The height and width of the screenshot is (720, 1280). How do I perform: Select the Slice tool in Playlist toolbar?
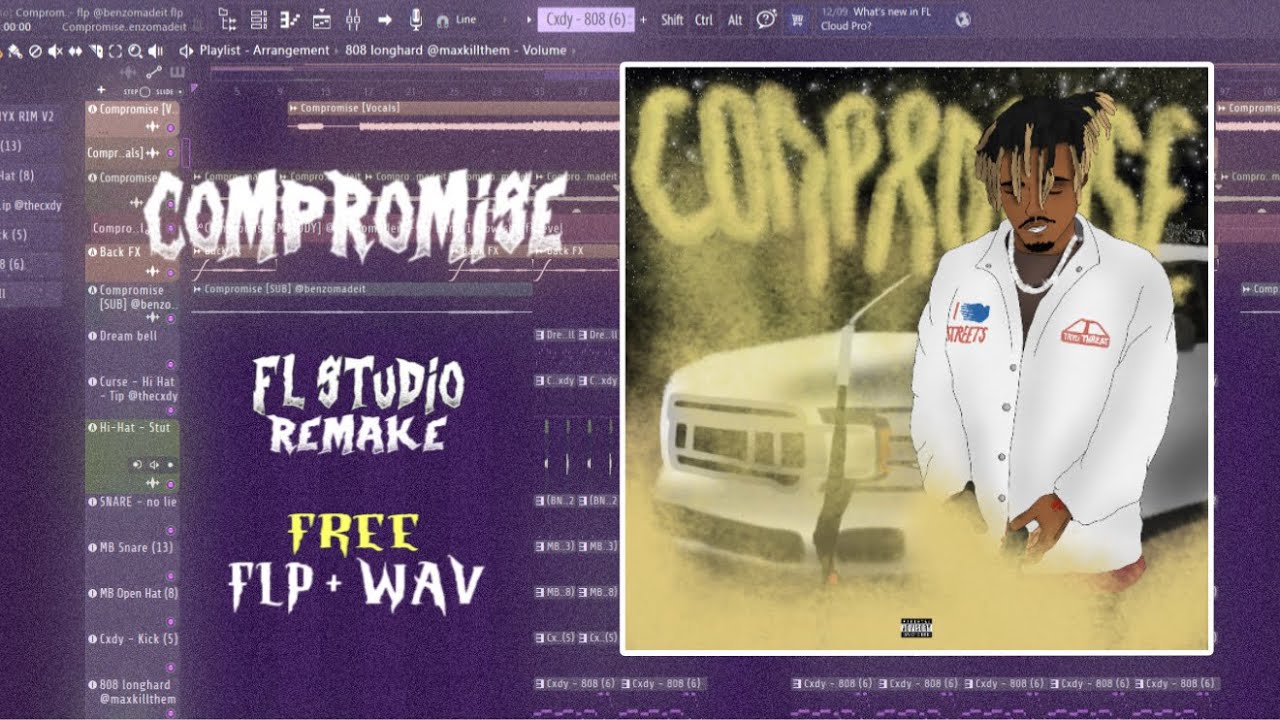(x=96, y=51)
